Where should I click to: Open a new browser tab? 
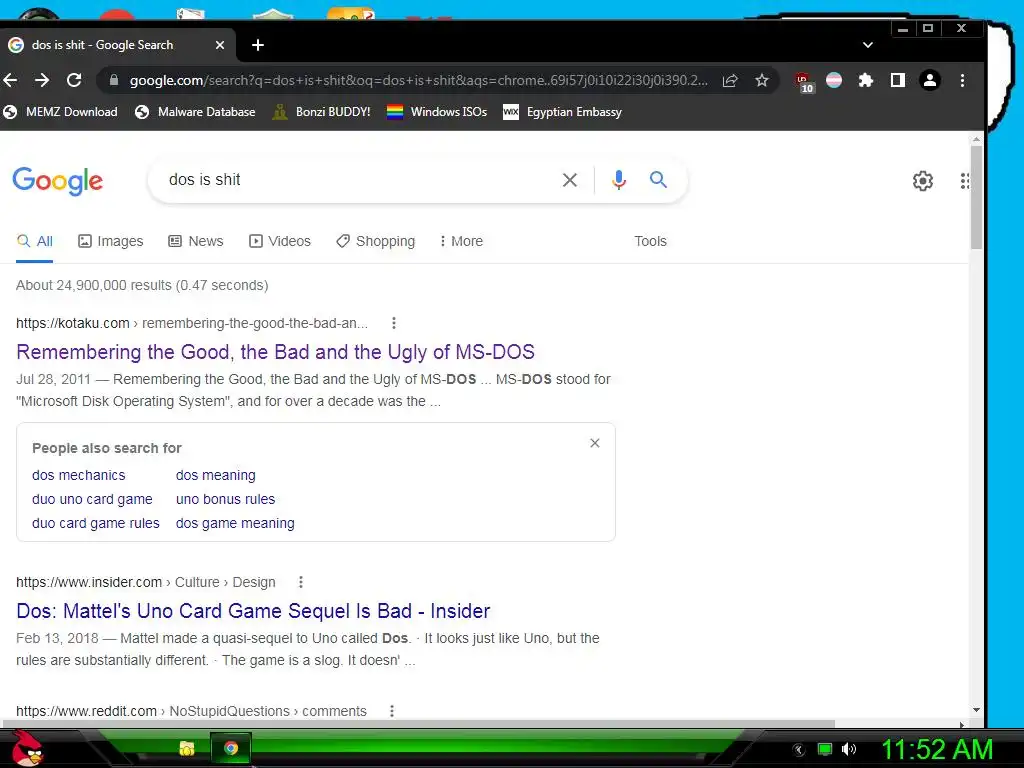(x=258, y=45)
